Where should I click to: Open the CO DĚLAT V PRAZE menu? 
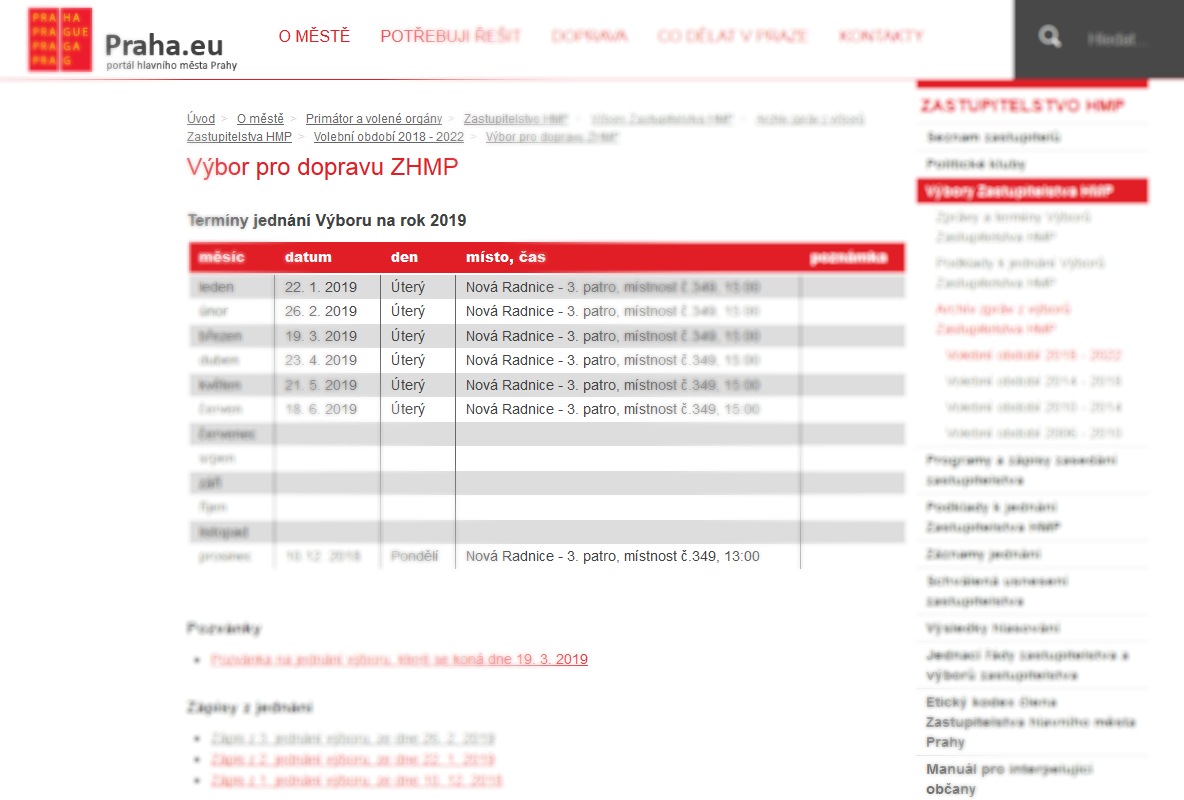732,37
